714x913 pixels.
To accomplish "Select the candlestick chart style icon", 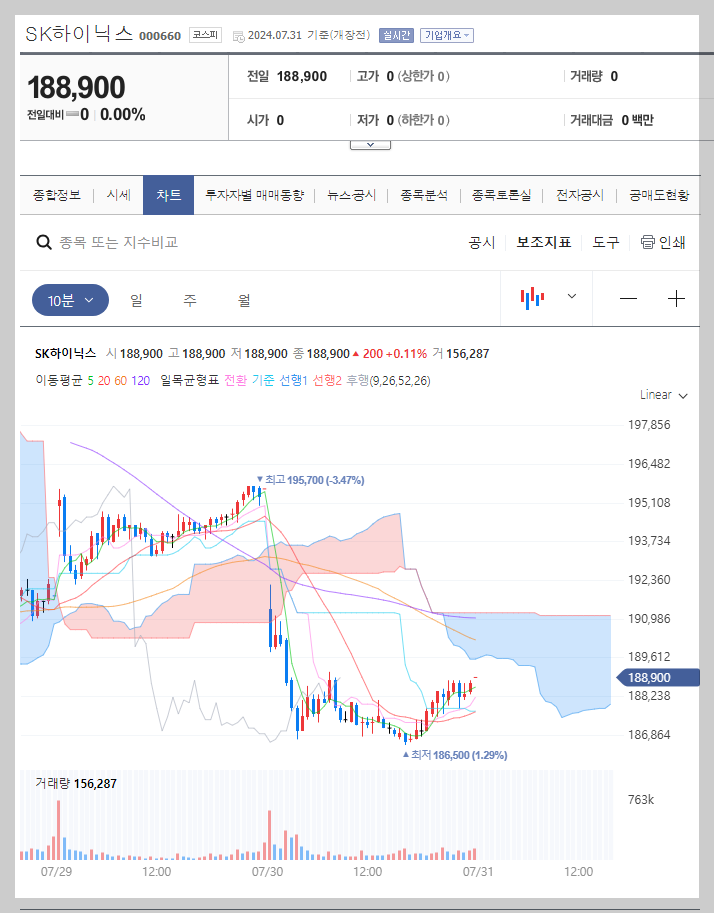I will [533, 299].
